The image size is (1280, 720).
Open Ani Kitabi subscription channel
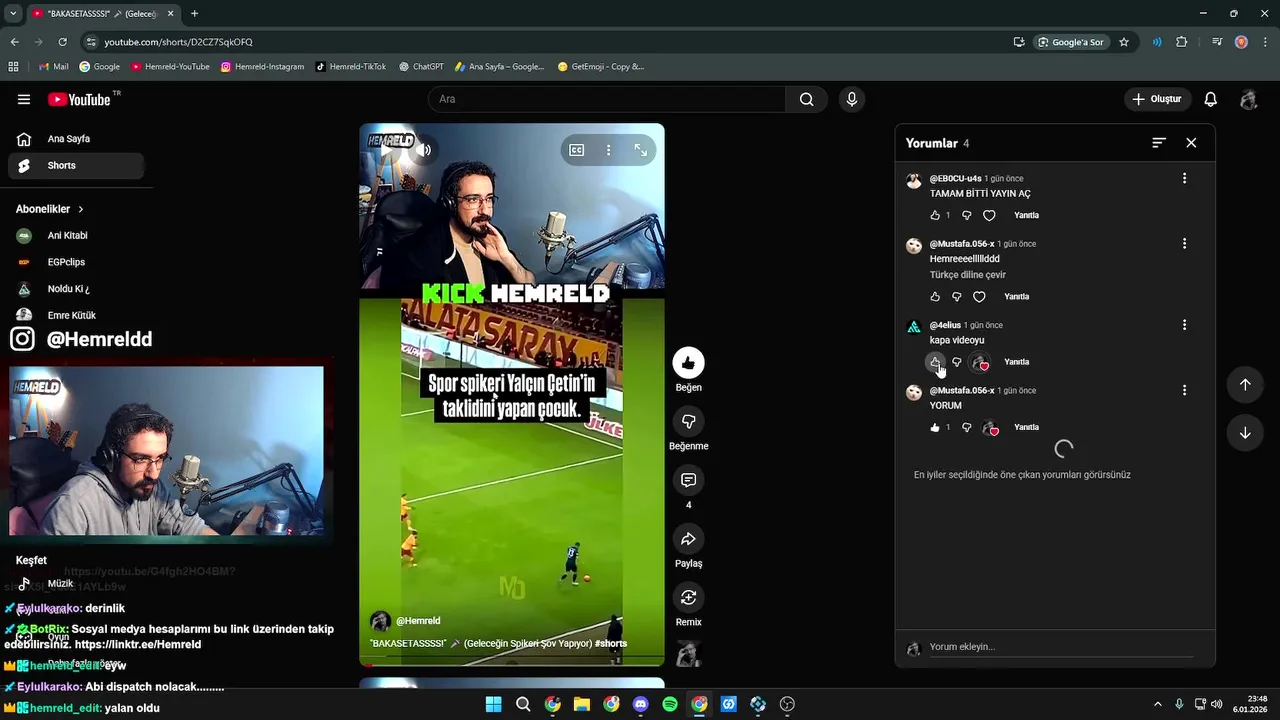tap(75, 236)
